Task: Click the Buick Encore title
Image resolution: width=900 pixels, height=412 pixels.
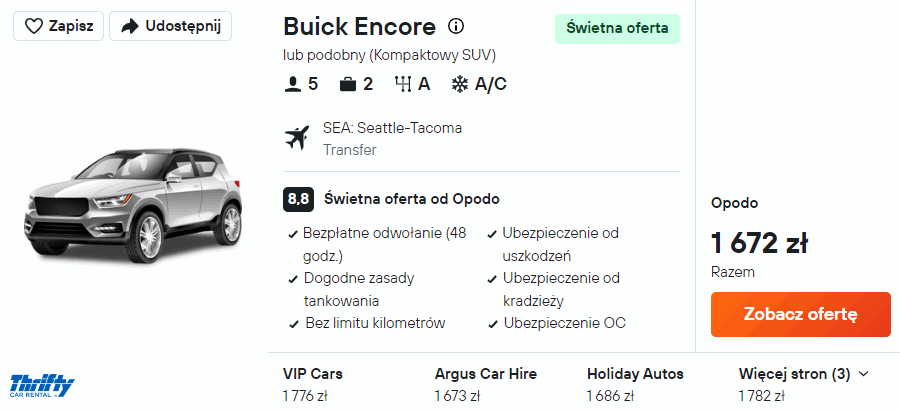Action: pos(359,27)
